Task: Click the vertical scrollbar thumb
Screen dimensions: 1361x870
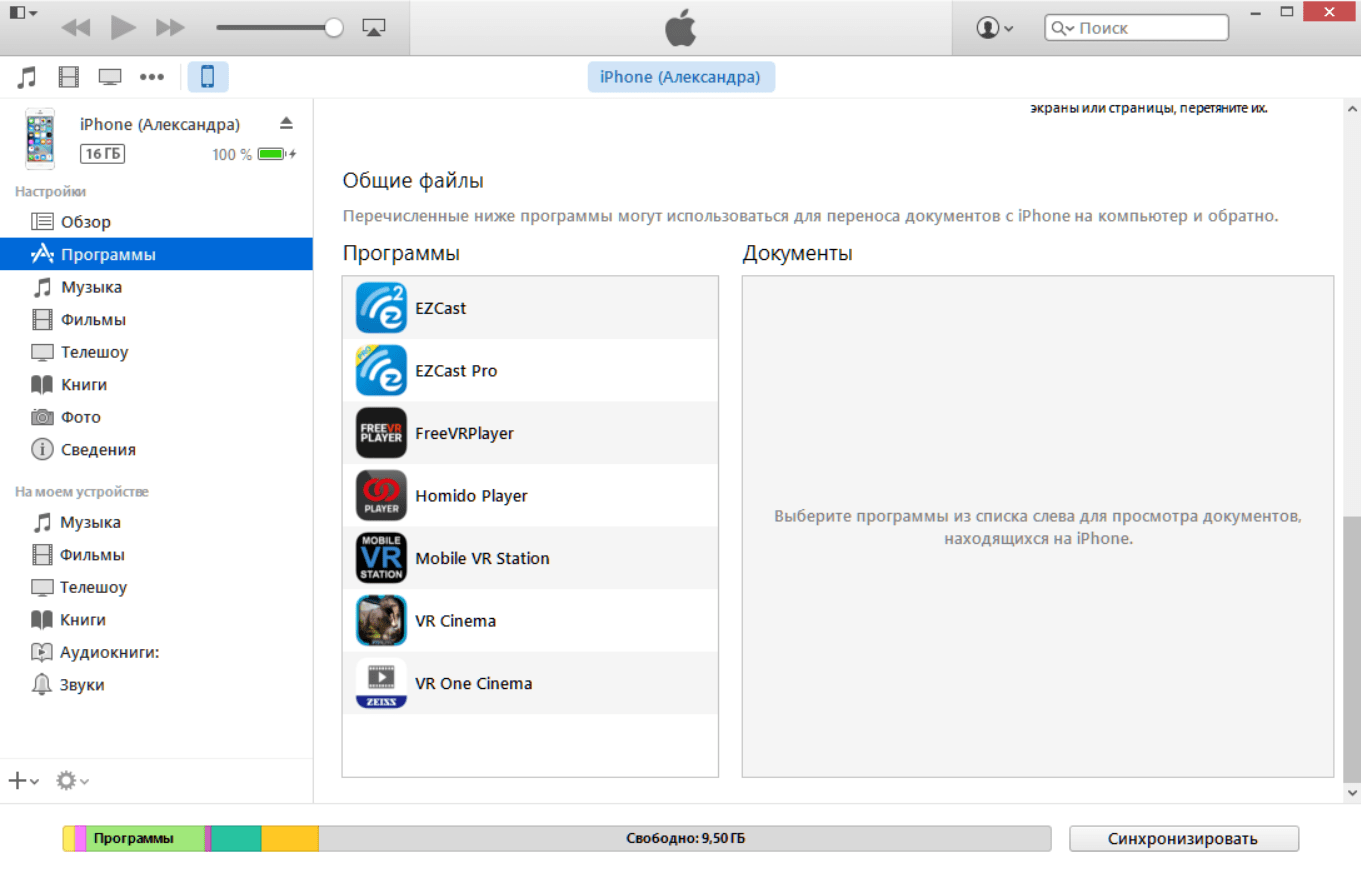Action: coord(1352,648)
